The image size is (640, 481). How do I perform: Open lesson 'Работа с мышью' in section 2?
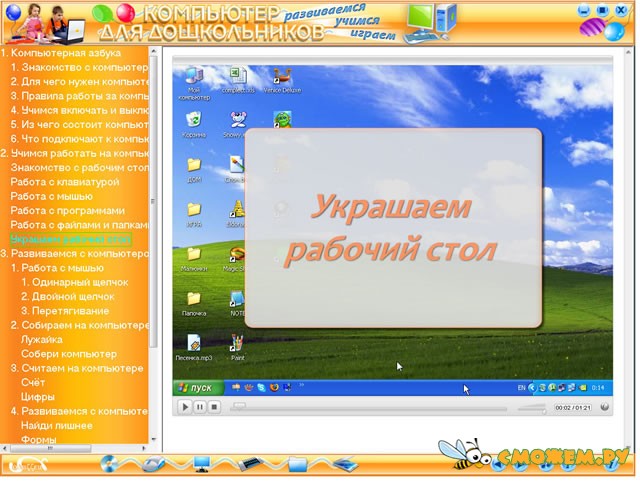pyautogui.click(x=51, y=196)
